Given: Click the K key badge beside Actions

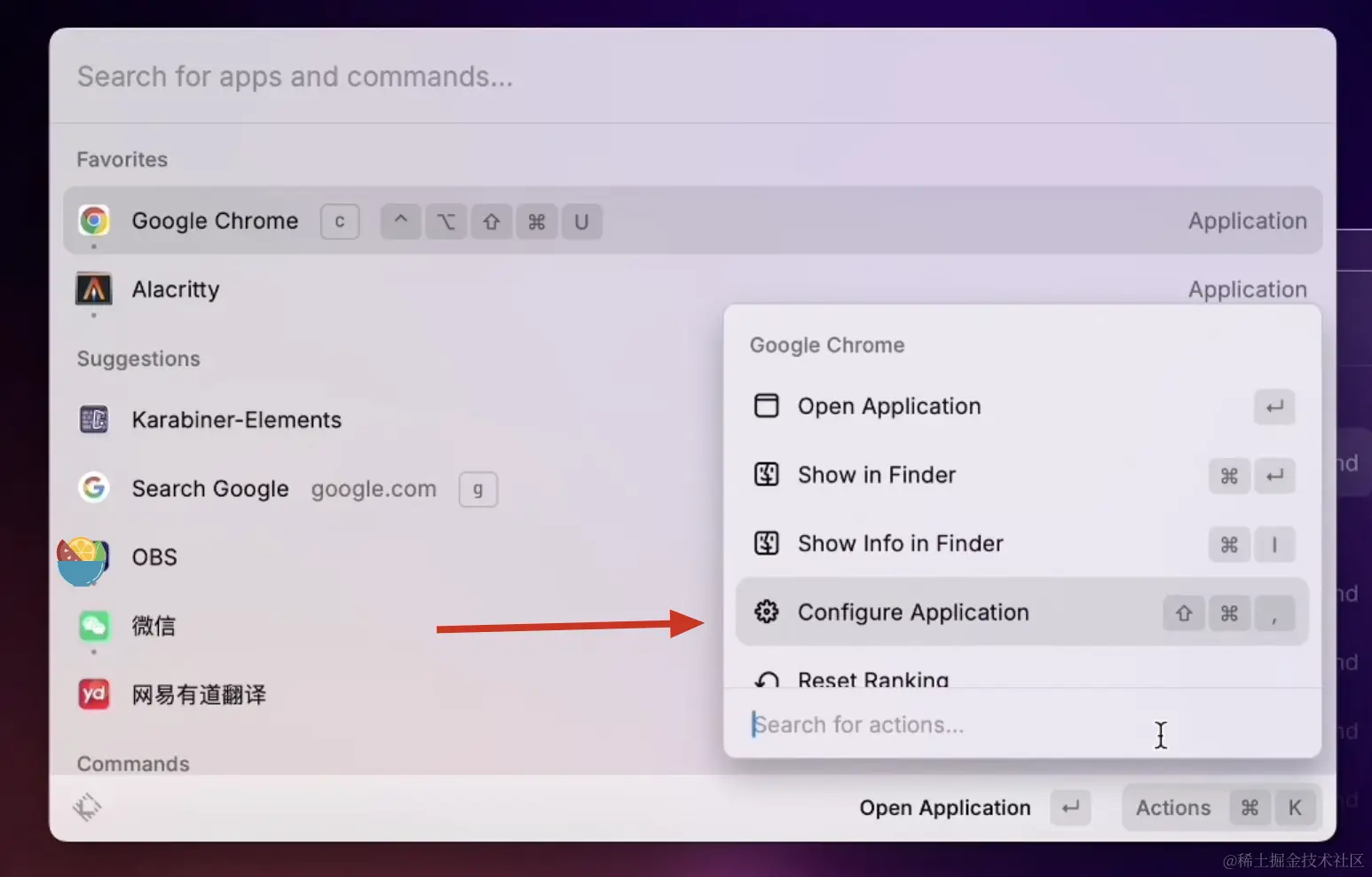Looking at the screenshot, I should [1295, 808].
